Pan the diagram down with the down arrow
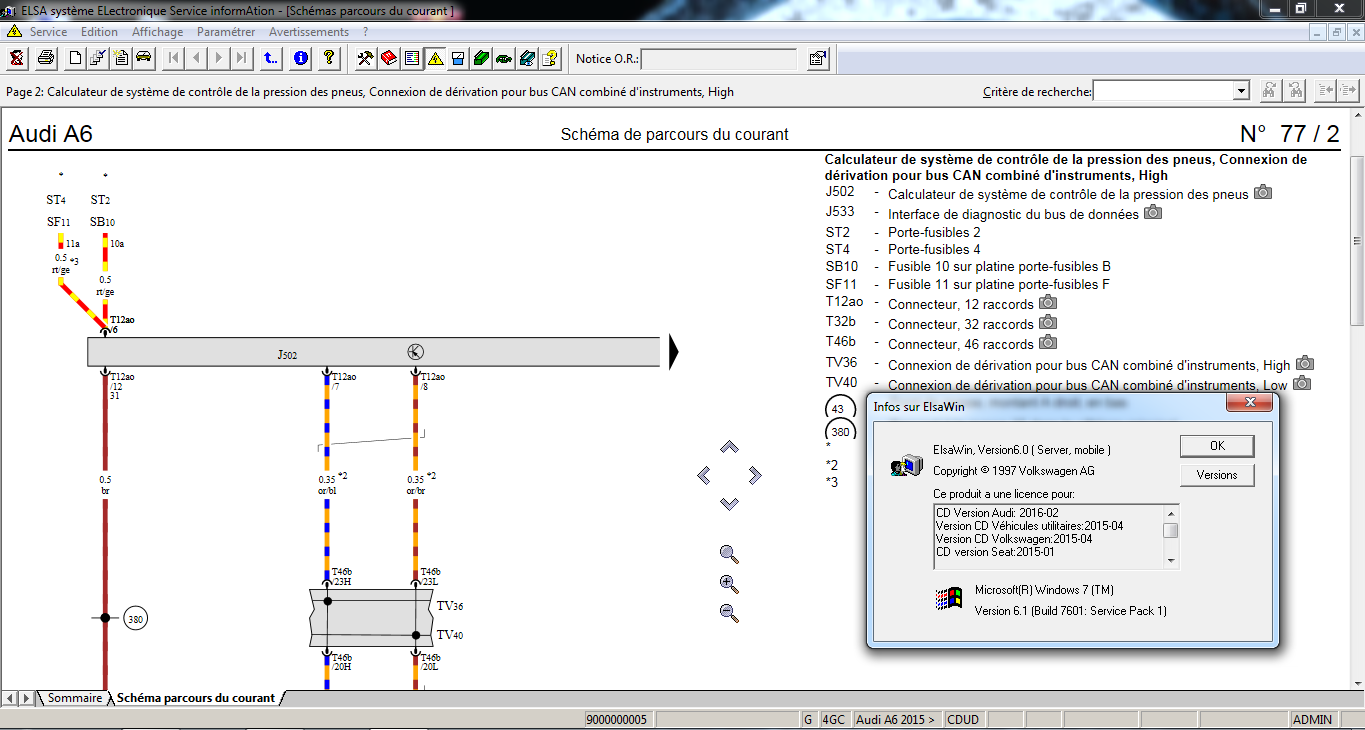The width and height of the screenshot is (1365, 730). coord(729,503)
